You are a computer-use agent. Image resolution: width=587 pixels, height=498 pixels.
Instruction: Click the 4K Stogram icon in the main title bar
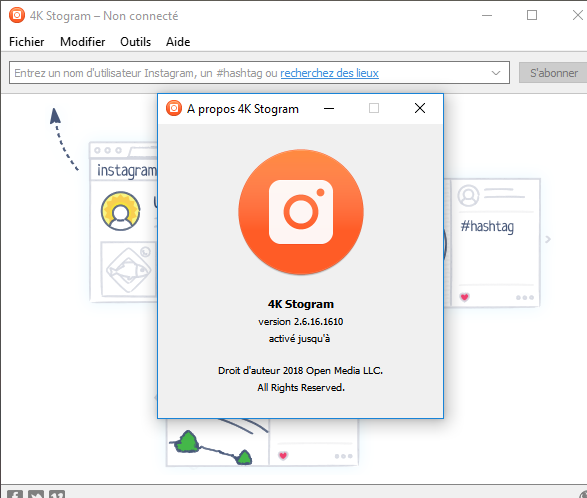(x=17, y=15)
